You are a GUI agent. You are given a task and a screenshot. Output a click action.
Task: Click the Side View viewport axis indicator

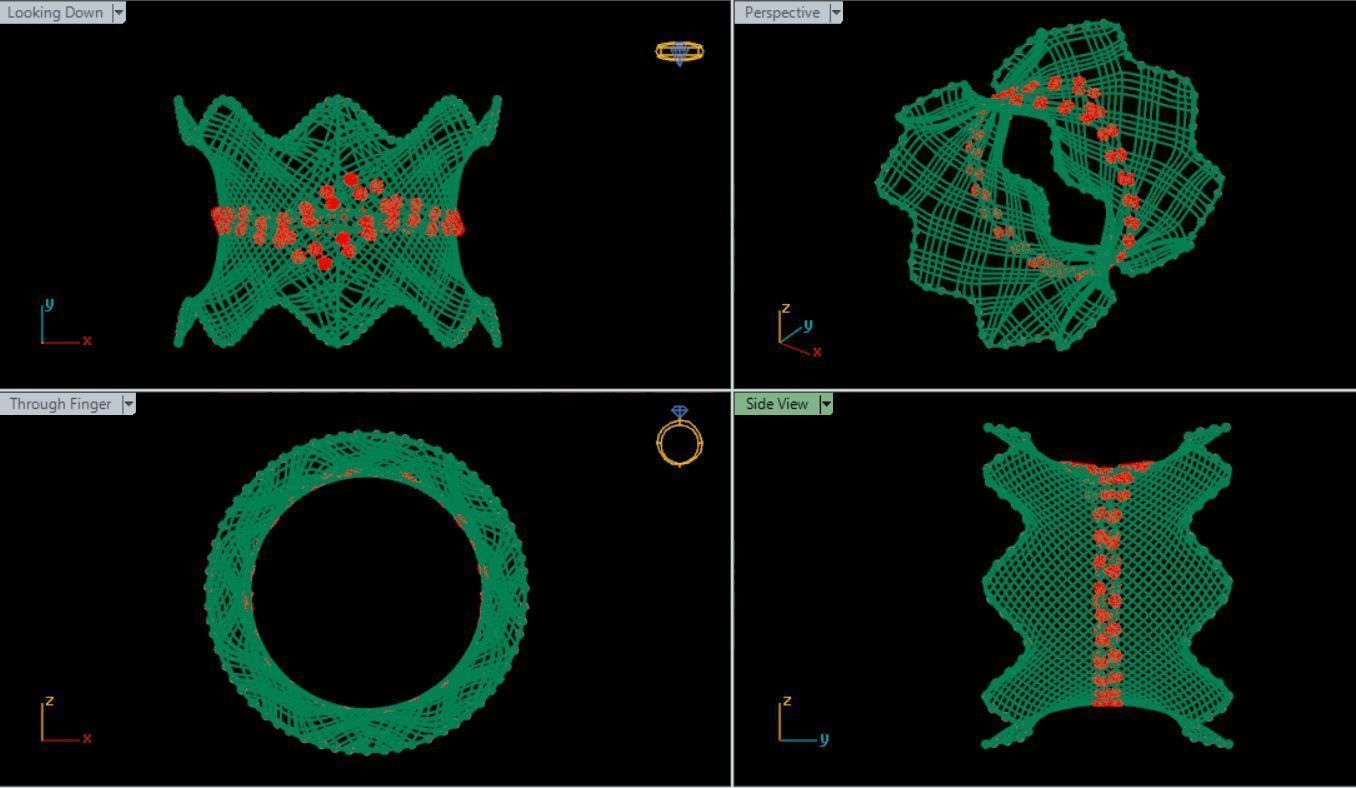point(804,721)
